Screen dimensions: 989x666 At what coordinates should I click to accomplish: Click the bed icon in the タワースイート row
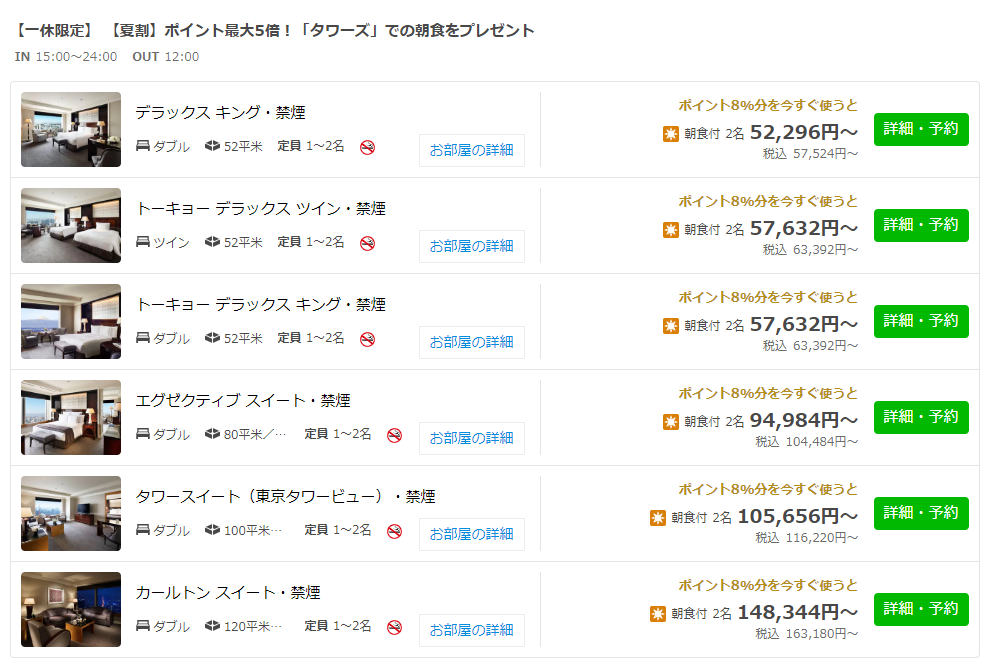point(143,530)
